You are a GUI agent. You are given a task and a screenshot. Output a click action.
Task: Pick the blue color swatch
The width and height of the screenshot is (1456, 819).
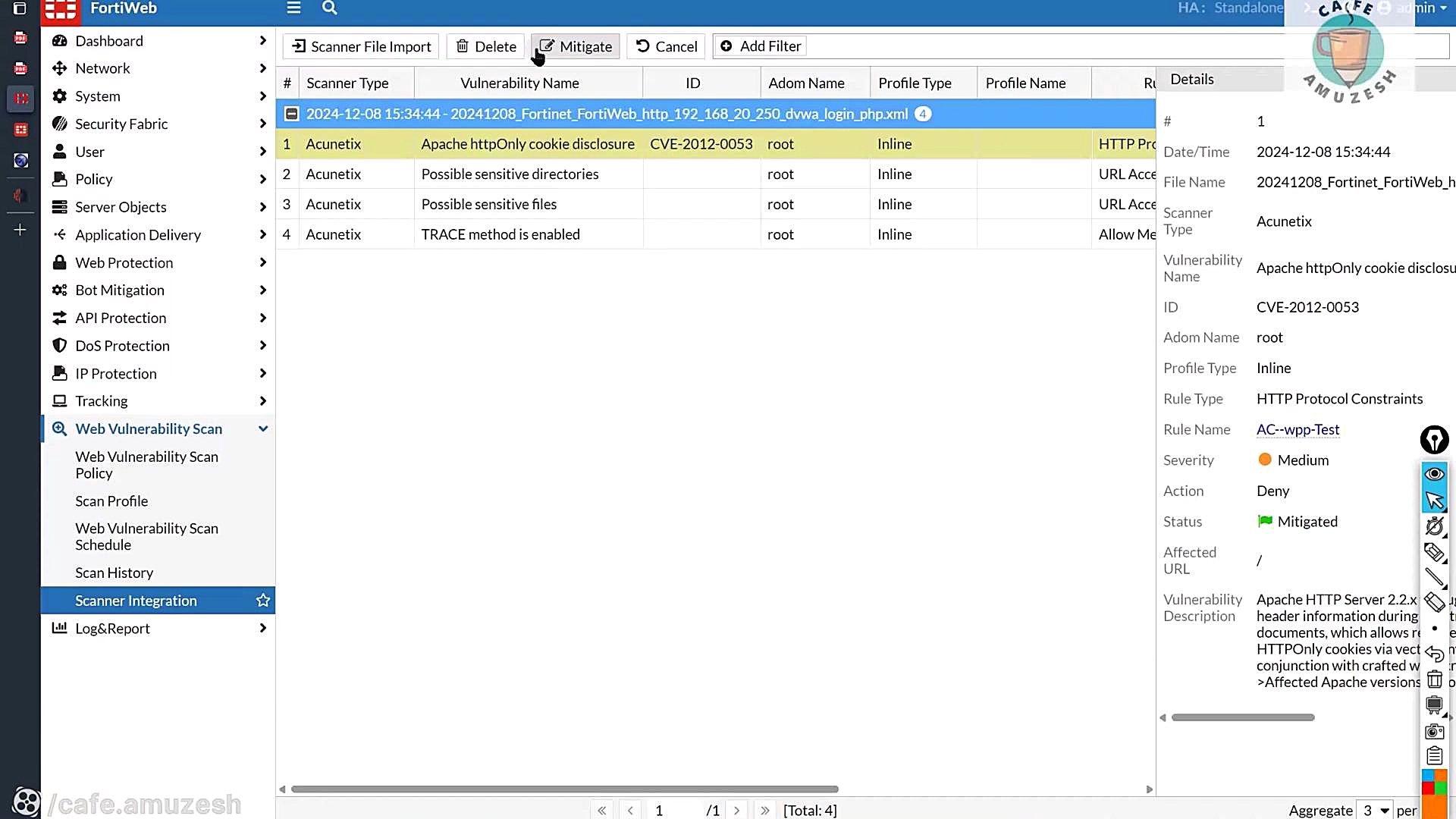pos(1428,776)
